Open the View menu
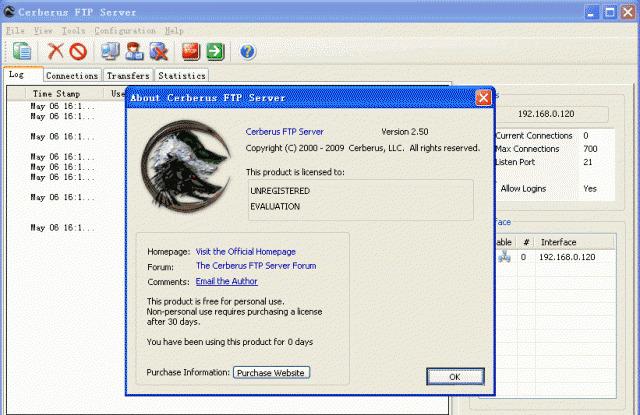Viewport: 640px width, 415px height. pos(43,31)
